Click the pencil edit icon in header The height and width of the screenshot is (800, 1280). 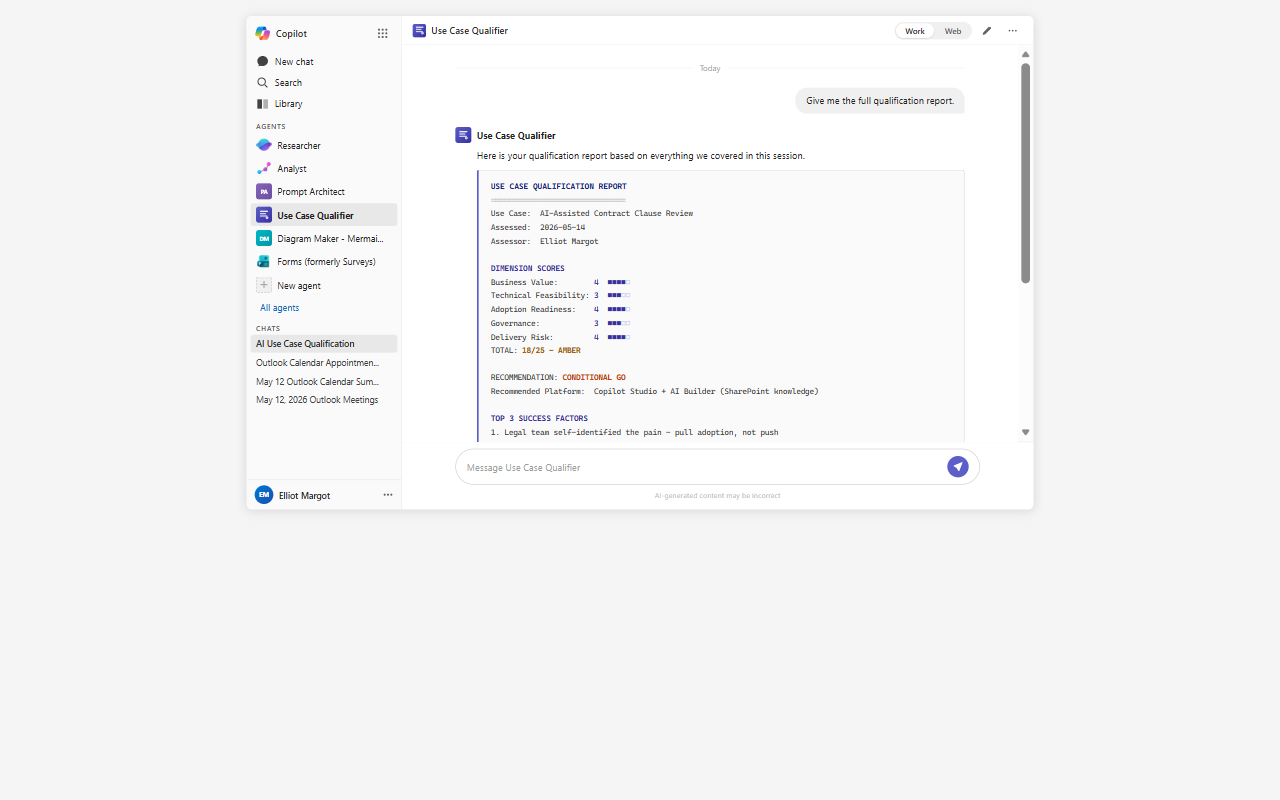[x=987, y=31]
